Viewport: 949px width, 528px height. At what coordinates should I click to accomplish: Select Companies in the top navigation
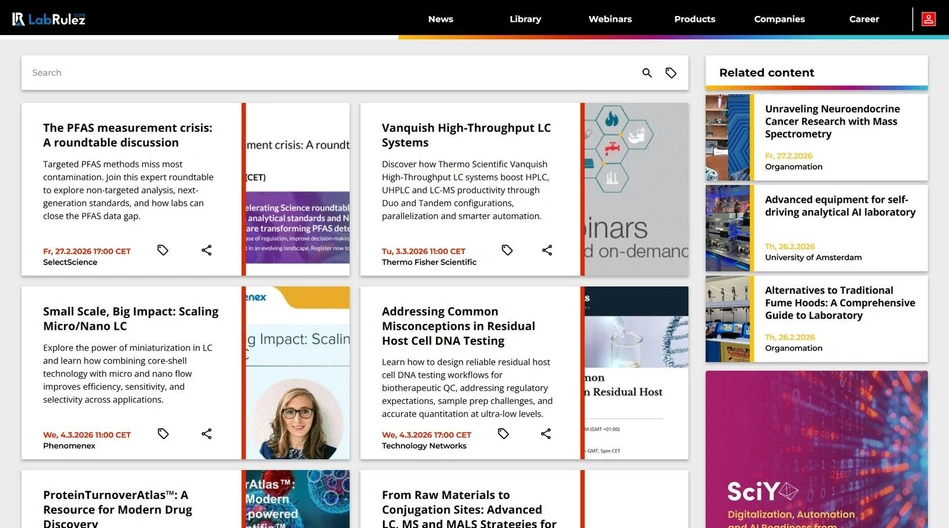click(x=779, y=19)
